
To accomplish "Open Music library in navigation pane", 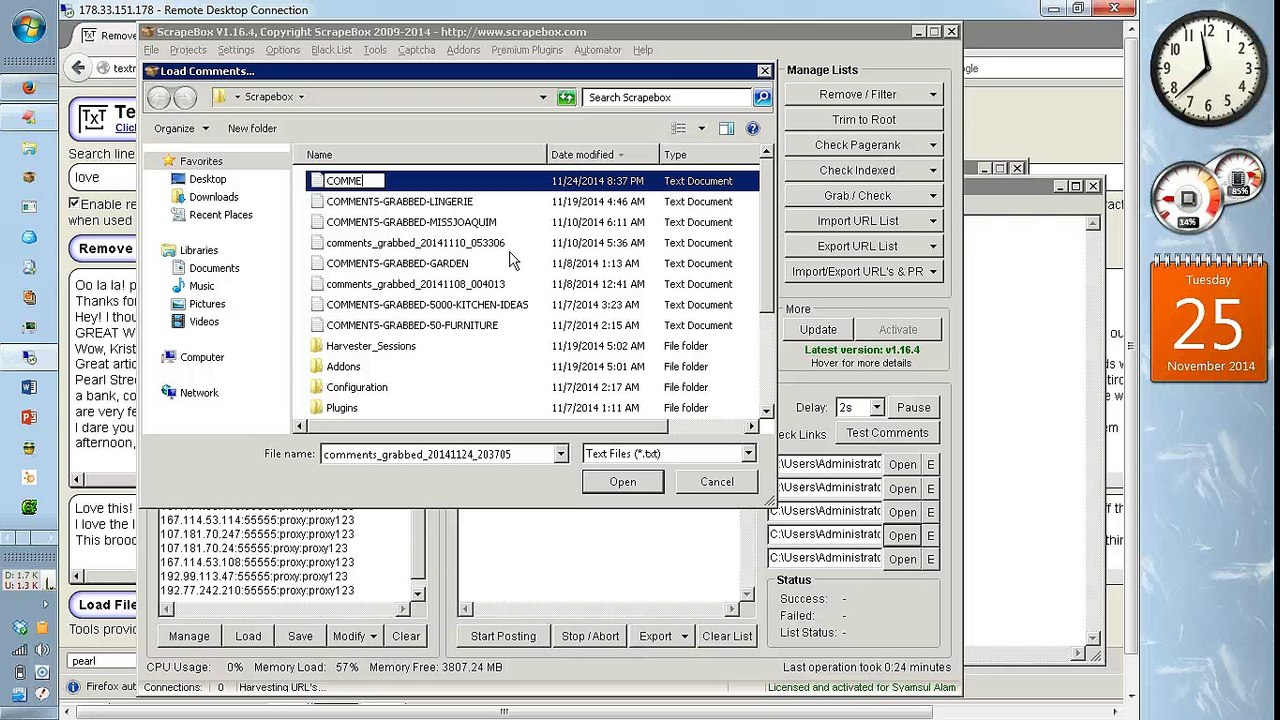I will pos(201,286).
